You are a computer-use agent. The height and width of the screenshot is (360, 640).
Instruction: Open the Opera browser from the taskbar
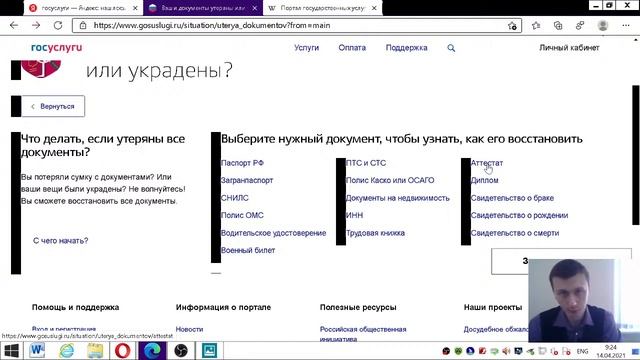click(122, 351)
